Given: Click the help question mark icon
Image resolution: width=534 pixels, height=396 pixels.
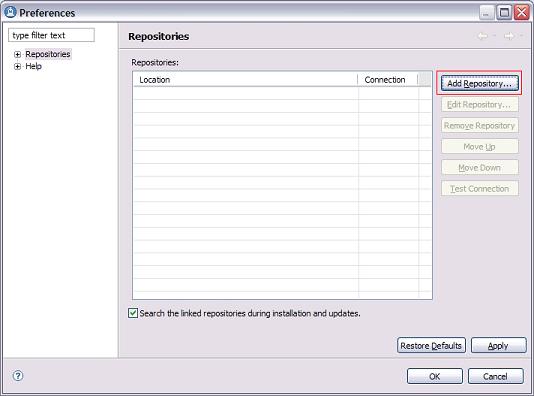Looking at the screenshot, I should pyautogui.click(x=18, y=376).
